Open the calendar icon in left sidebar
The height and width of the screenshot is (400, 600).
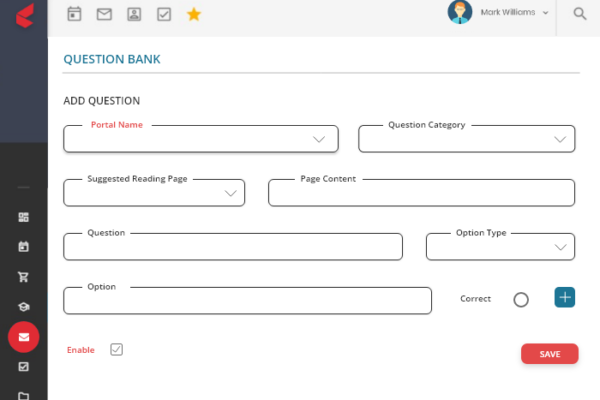[x=23, y=247]
